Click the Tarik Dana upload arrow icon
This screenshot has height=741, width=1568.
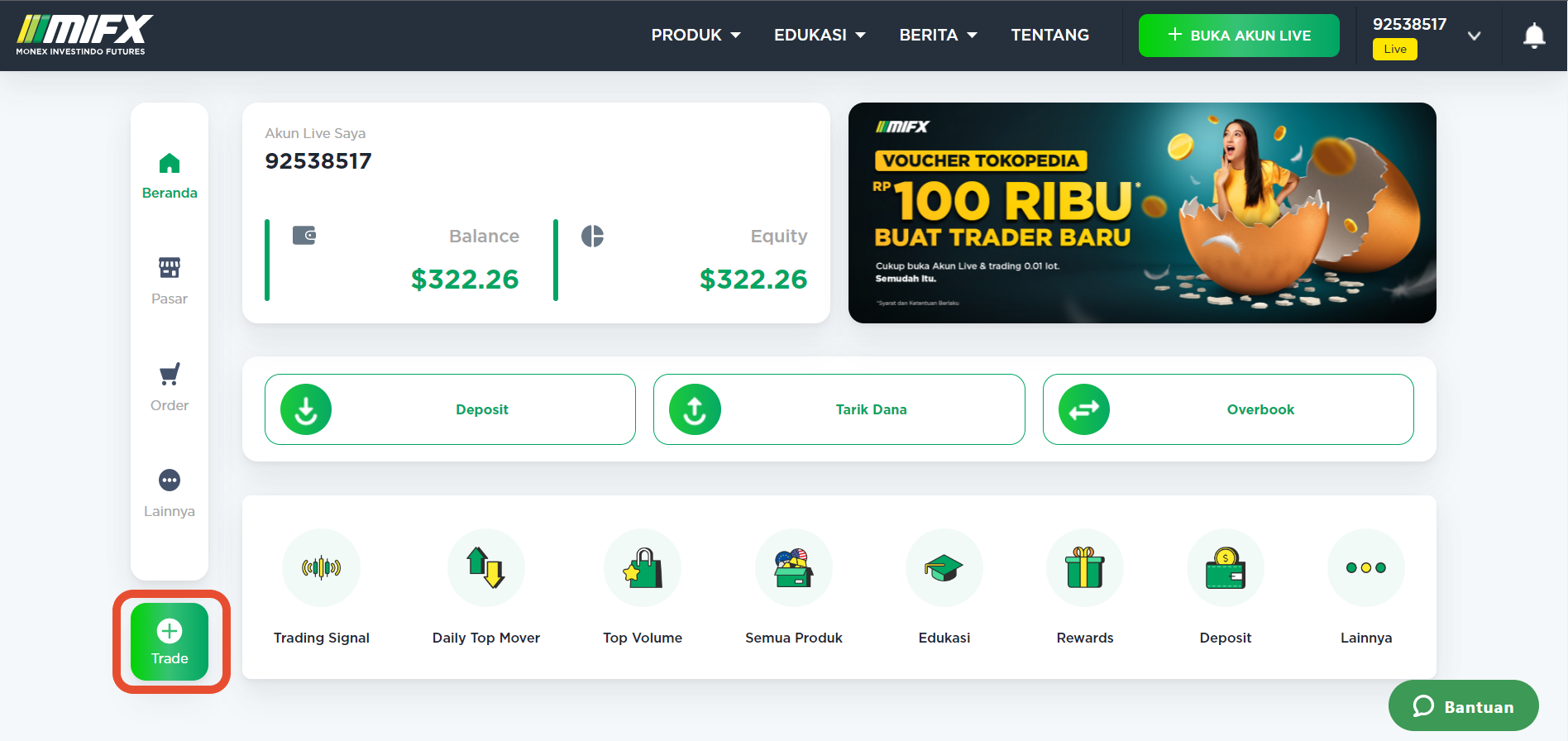click(695, 409)
